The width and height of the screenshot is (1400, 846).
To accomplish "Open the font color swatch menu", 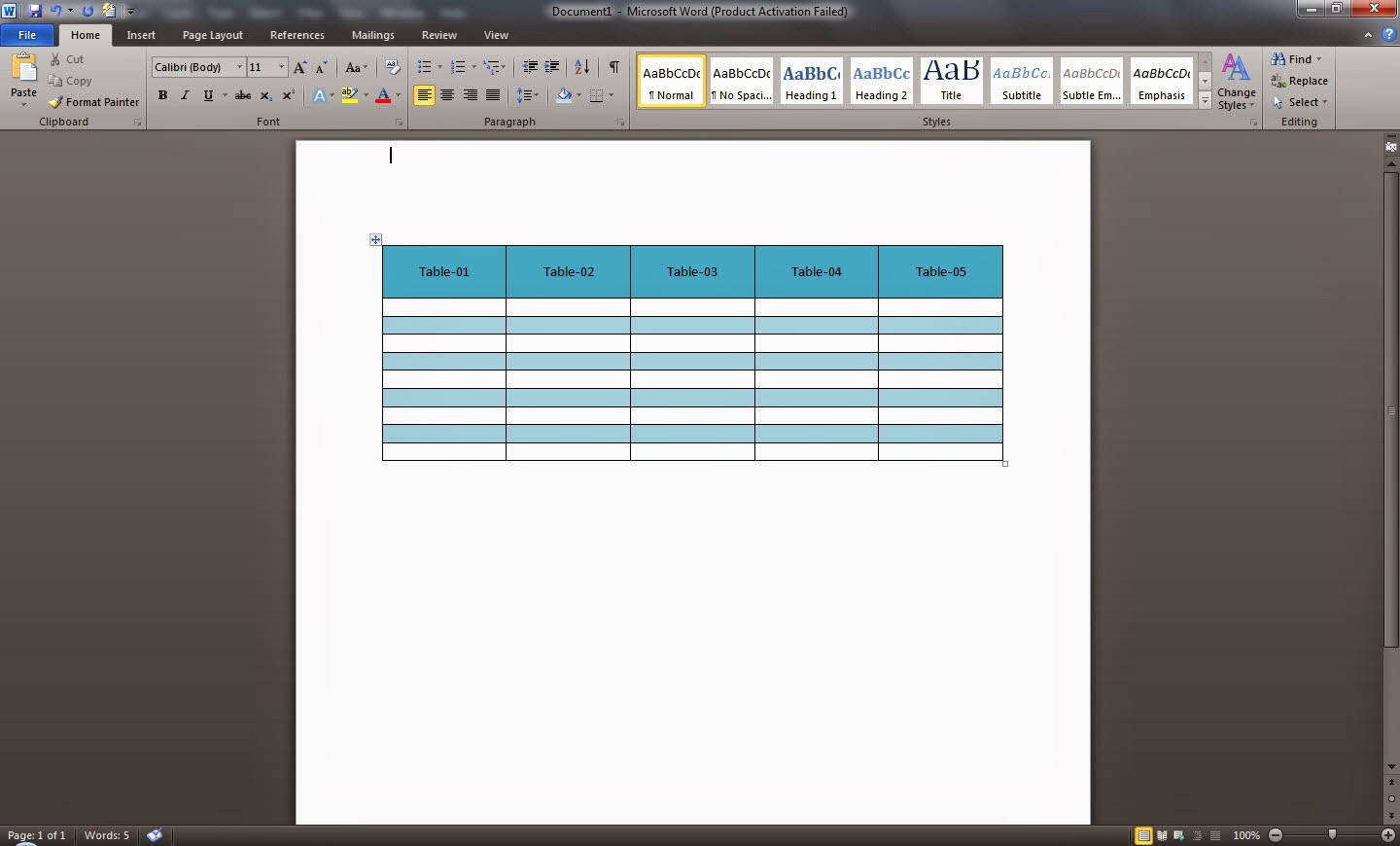I will [x=398, y=95].
